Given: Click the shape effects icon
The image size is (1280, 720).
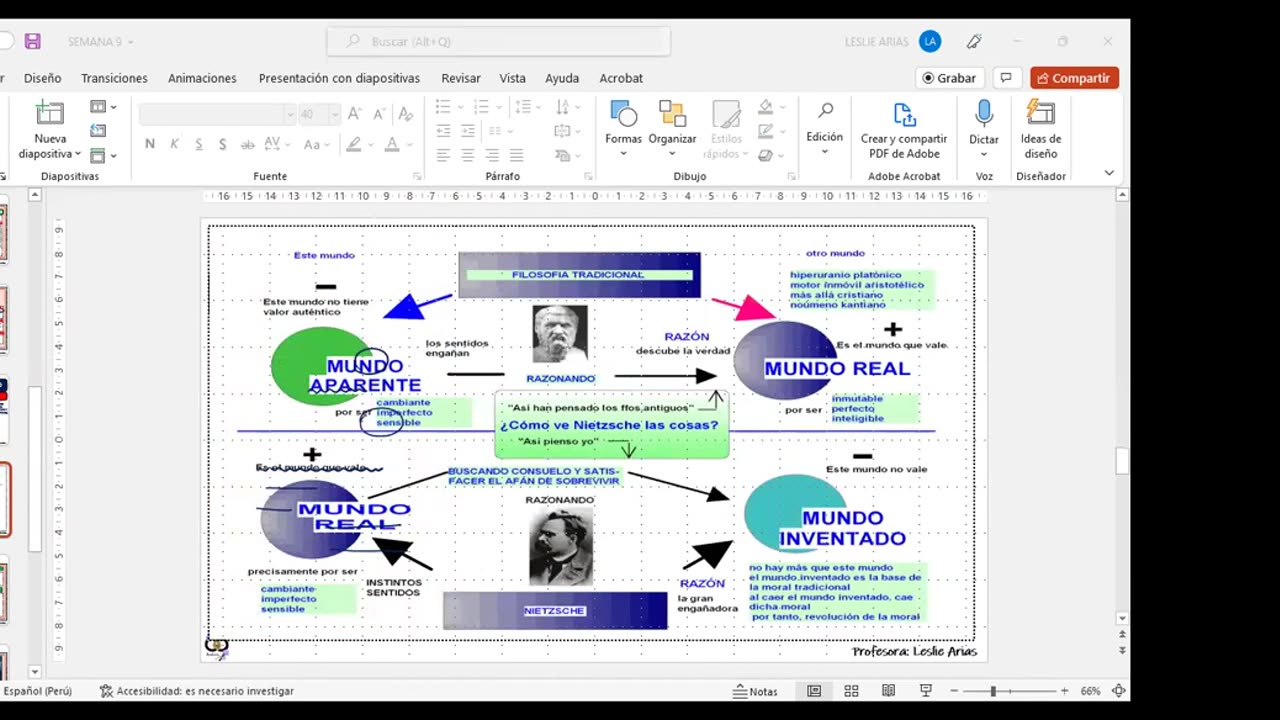Looking at the screenshot, I should coord(765,155).
